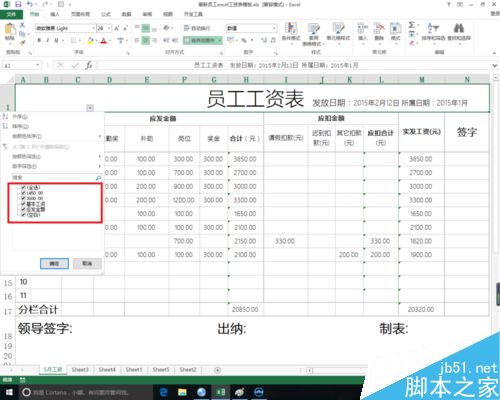Open the font size dropdown
The height and width of the screenshot is (400, 500).
click(109, 29)
